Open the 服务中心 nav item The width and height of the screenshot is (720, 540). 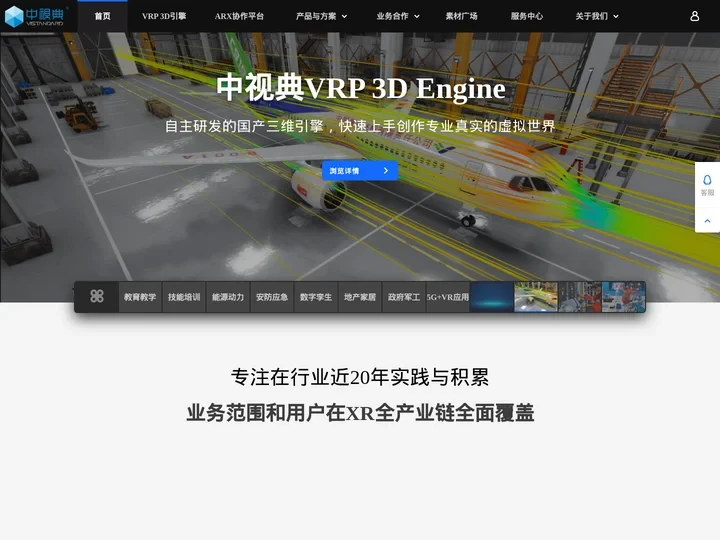click(x=527, y=16)
